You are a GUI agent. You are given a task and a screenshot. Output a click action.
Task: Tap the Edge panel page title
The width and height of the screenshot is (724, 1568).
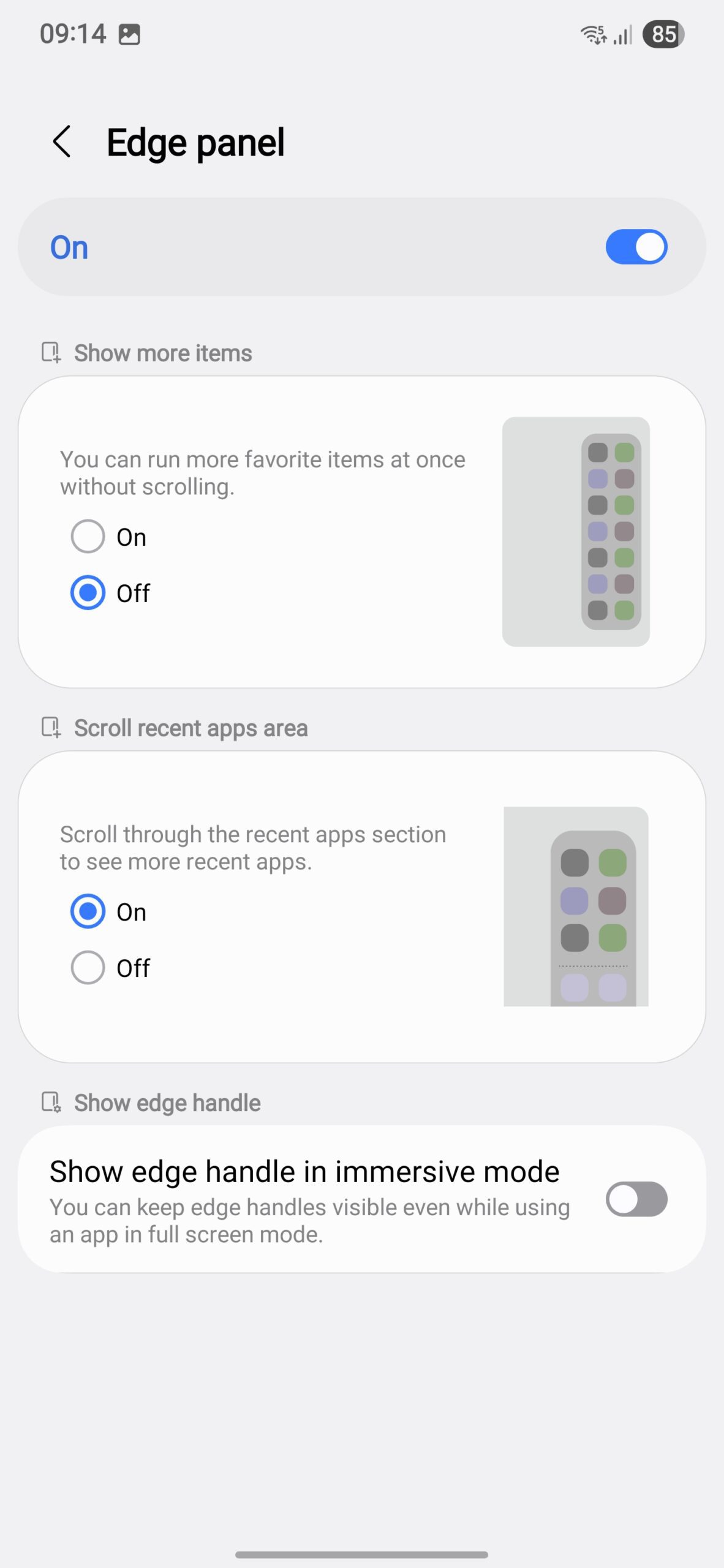[x=195, y=143]
